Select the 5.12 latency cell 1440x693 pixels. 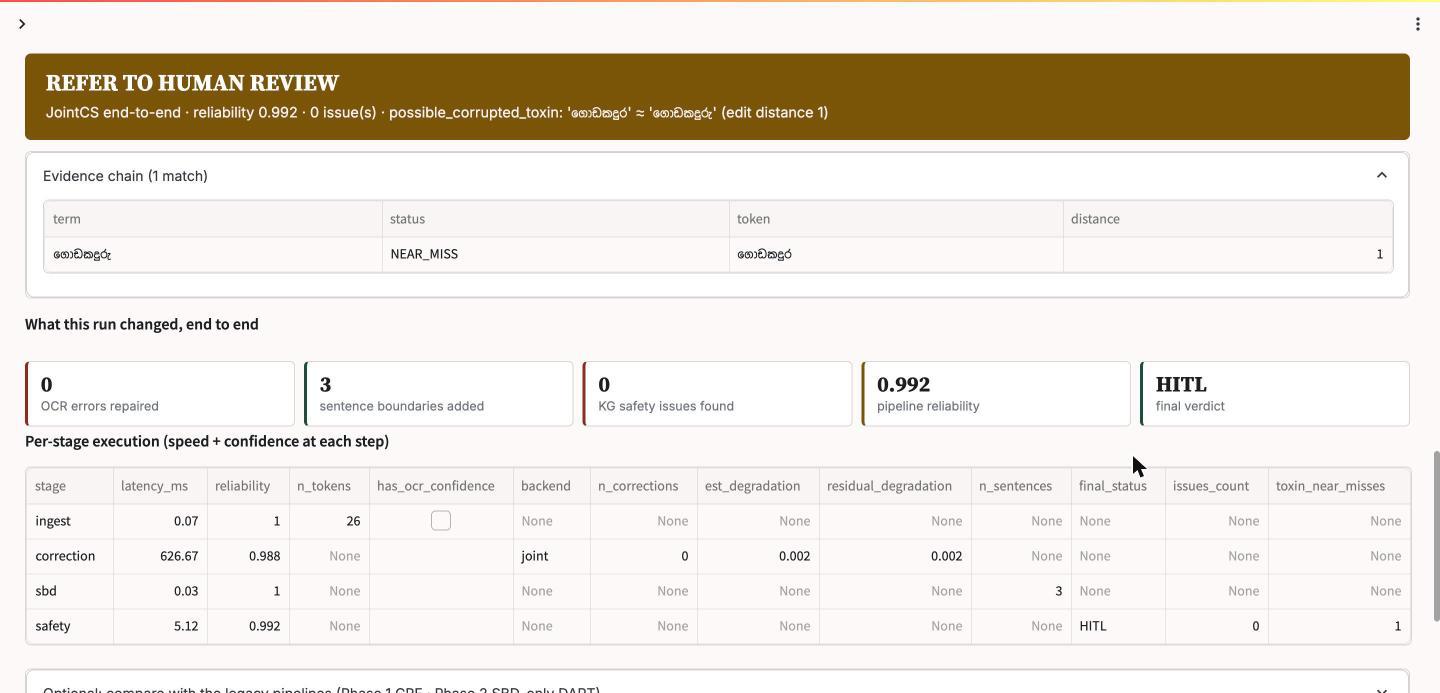(x=160, y=626)
